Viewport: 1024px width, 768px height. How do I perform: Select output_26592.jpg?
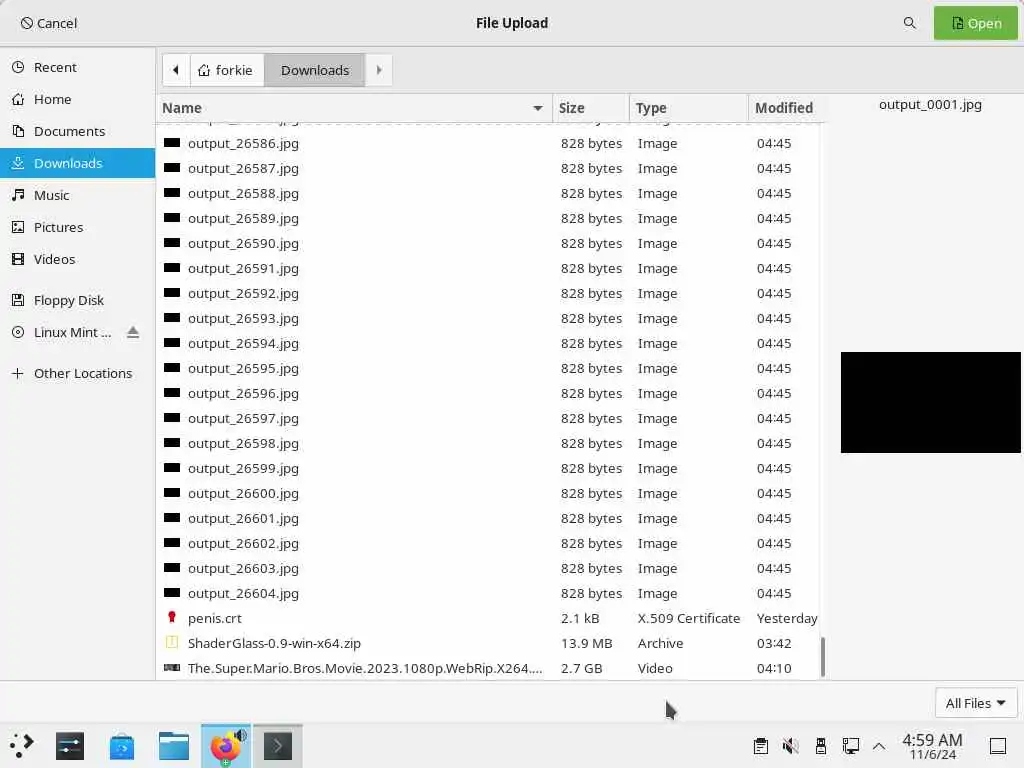[x=487, y=293]
